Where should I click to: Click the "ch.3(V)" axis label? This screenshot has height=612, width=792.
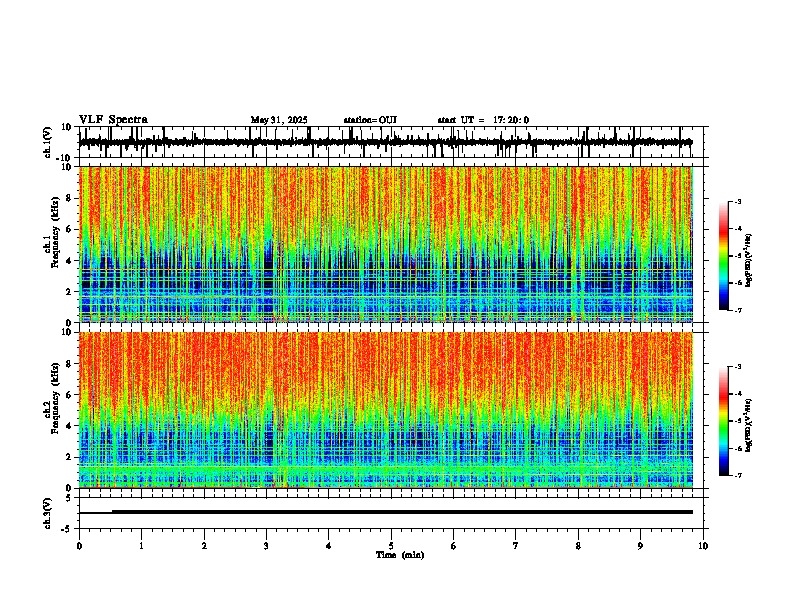pos(48,513)
